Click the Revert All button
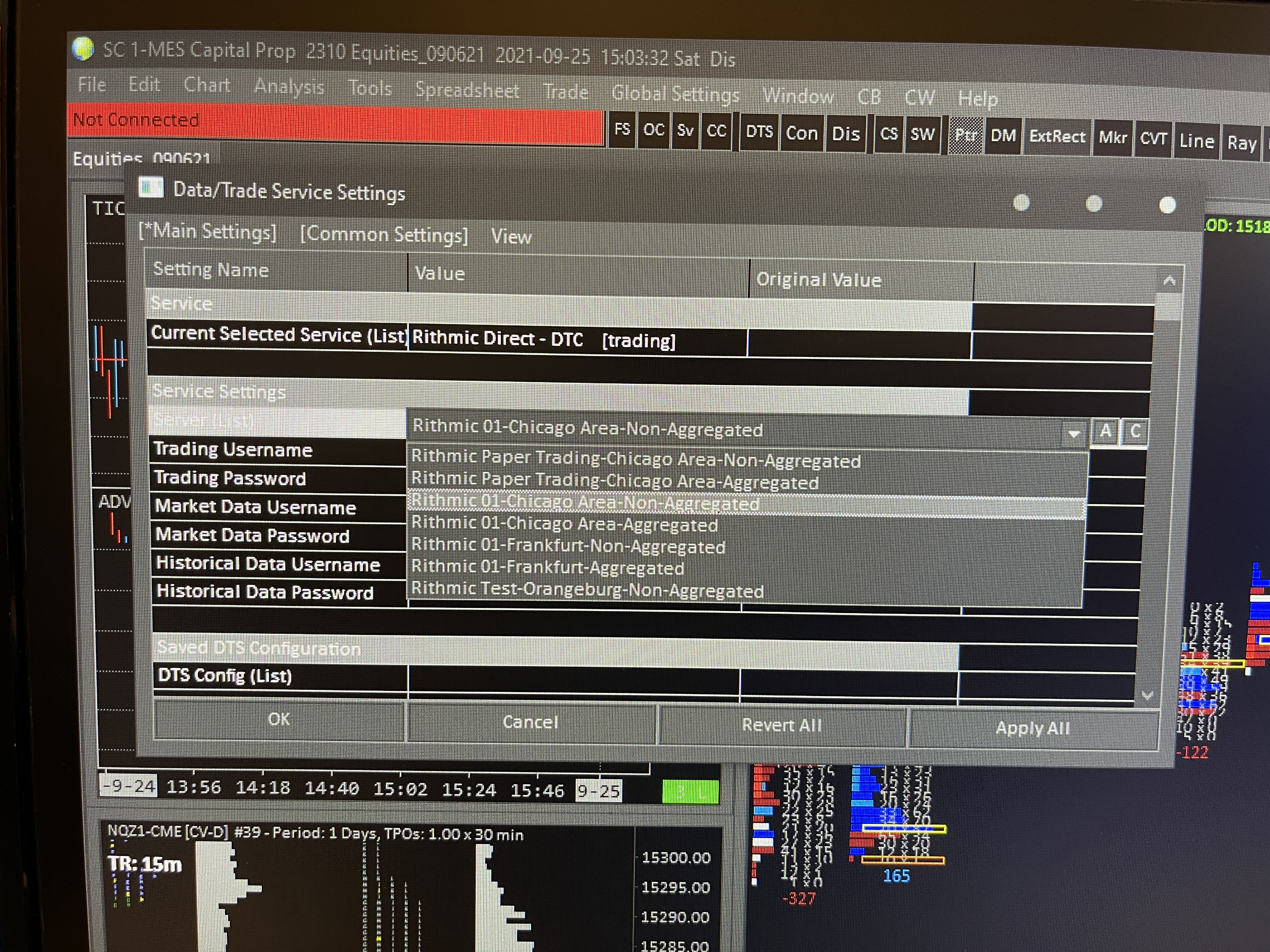This screenshot has width=1270, height=952. [781, 725]
